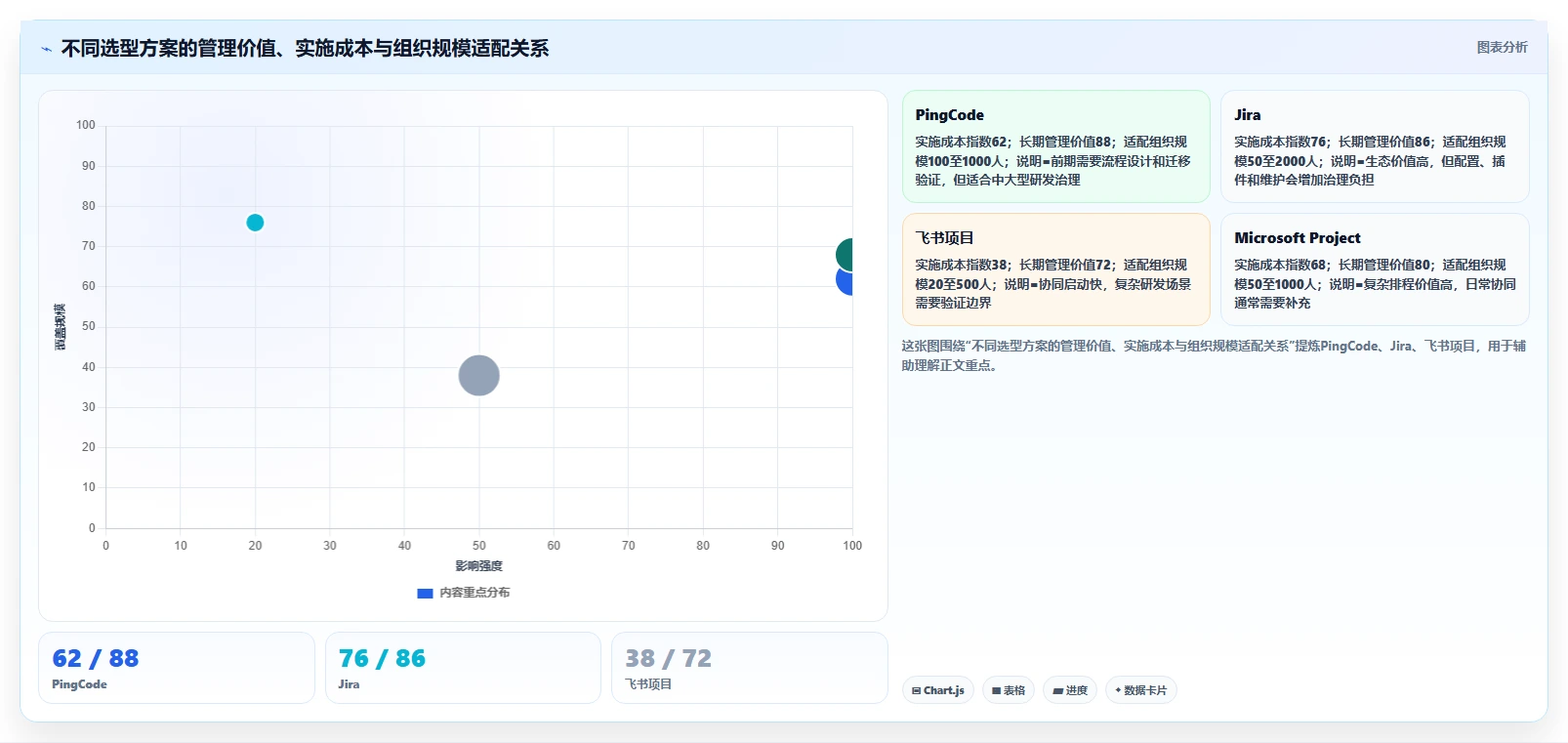
Task: Open the Jira info card
Action: pyautogui.click(x=1375, y=146)
